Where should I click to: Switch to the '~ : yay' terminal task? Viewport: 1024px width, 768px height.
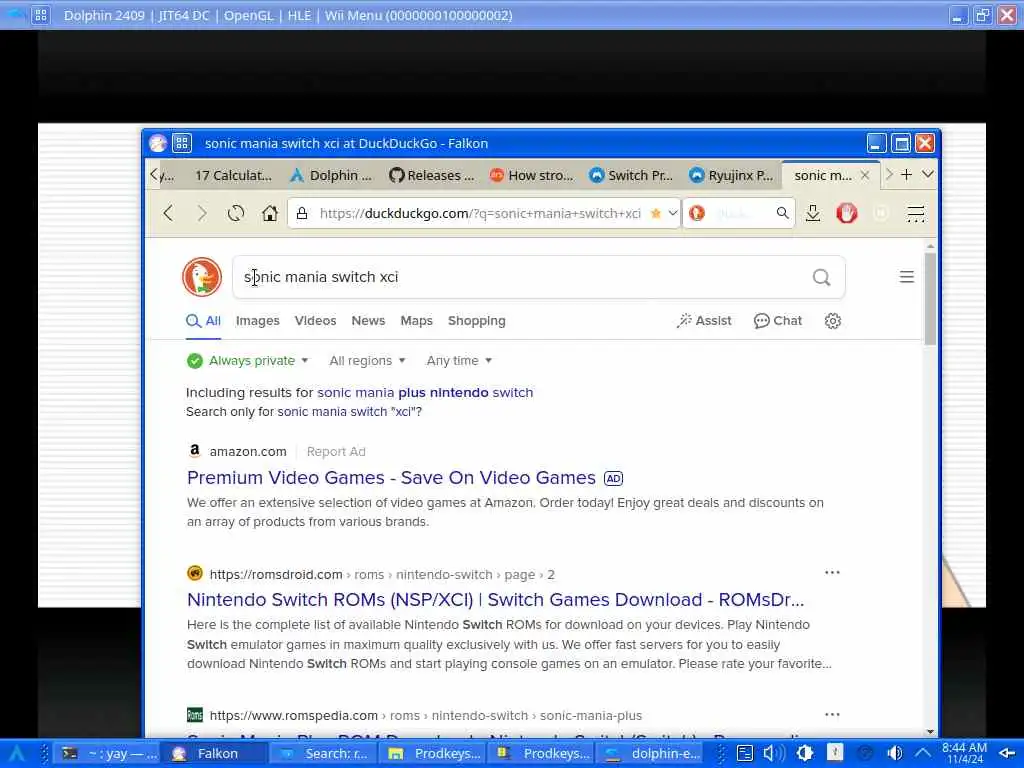[x=108, y=754]
